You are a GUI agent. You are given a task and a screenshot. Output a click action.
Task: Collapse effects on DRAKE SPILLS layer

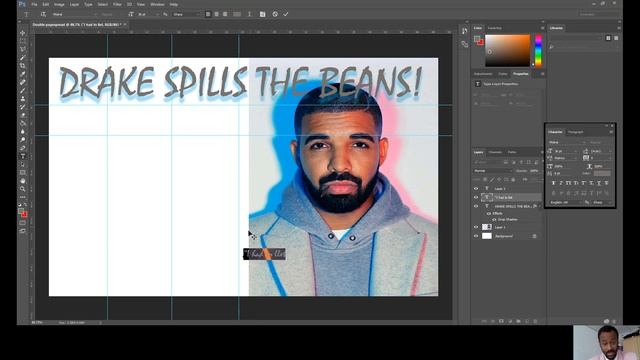click(x=540, y=206)
